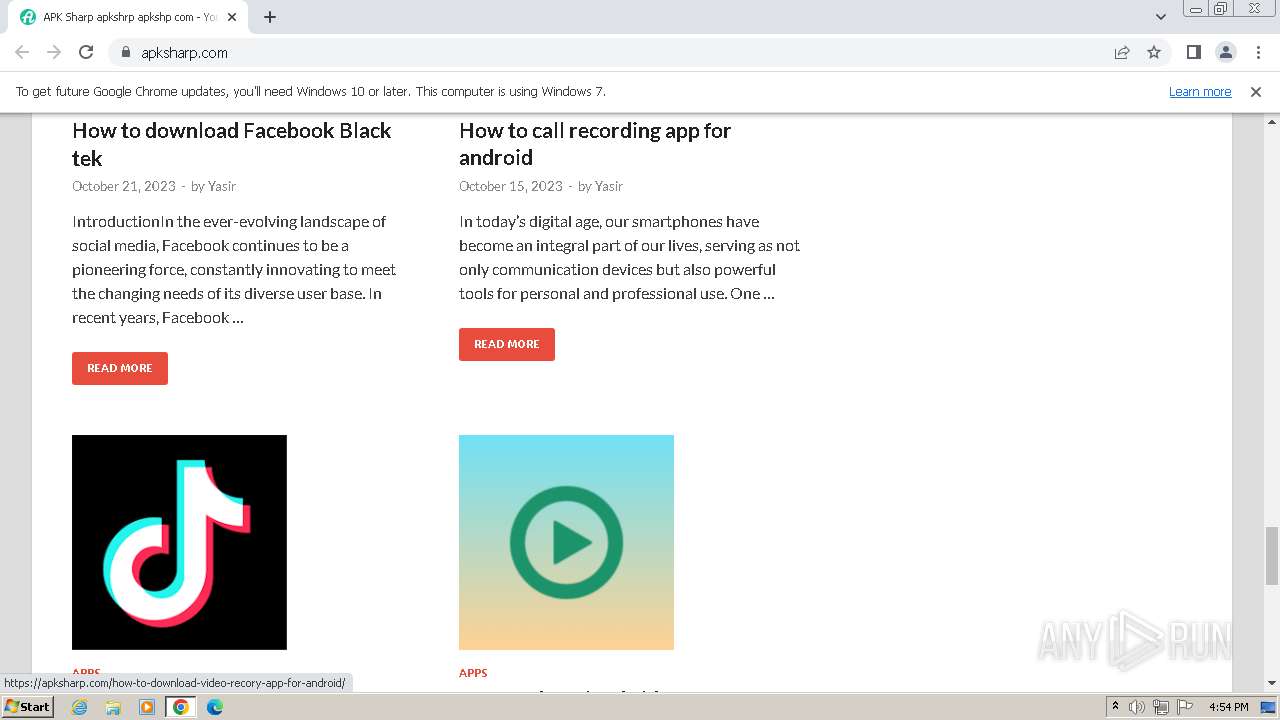Expand the tab search dropdown arrow
Image resolution: width=1280 pixels, height=720 pixels.
tap(1160, 17)
